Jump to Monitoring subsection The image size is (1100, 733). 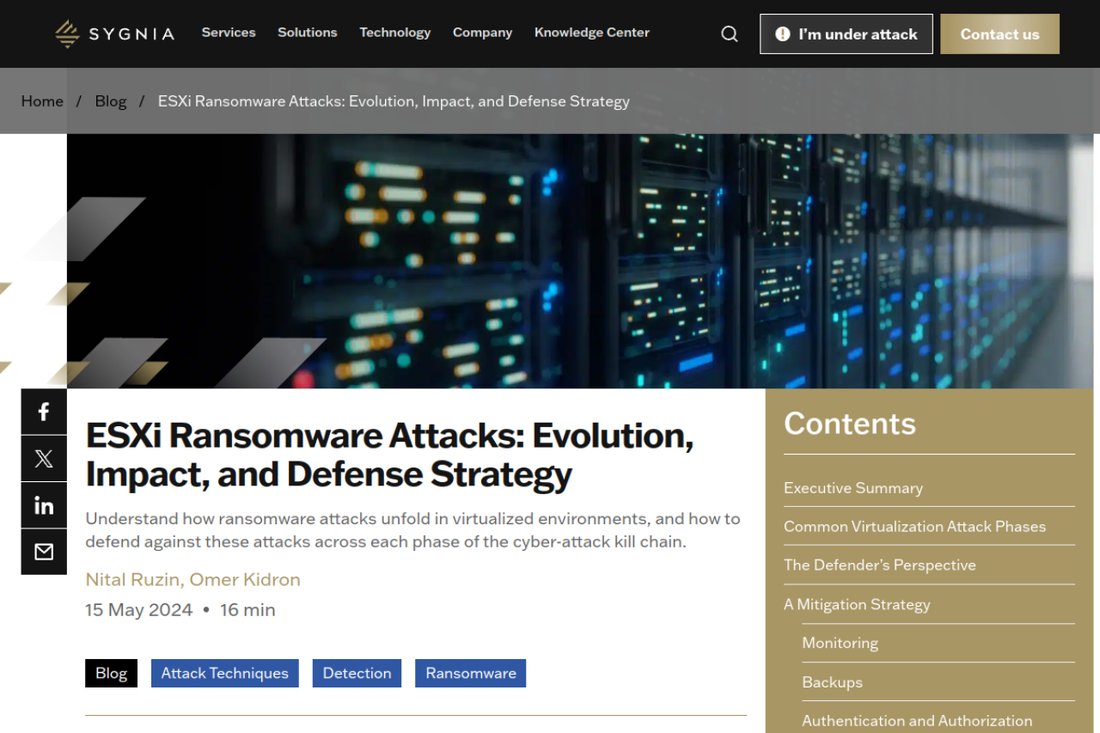(x=840, y=643)
